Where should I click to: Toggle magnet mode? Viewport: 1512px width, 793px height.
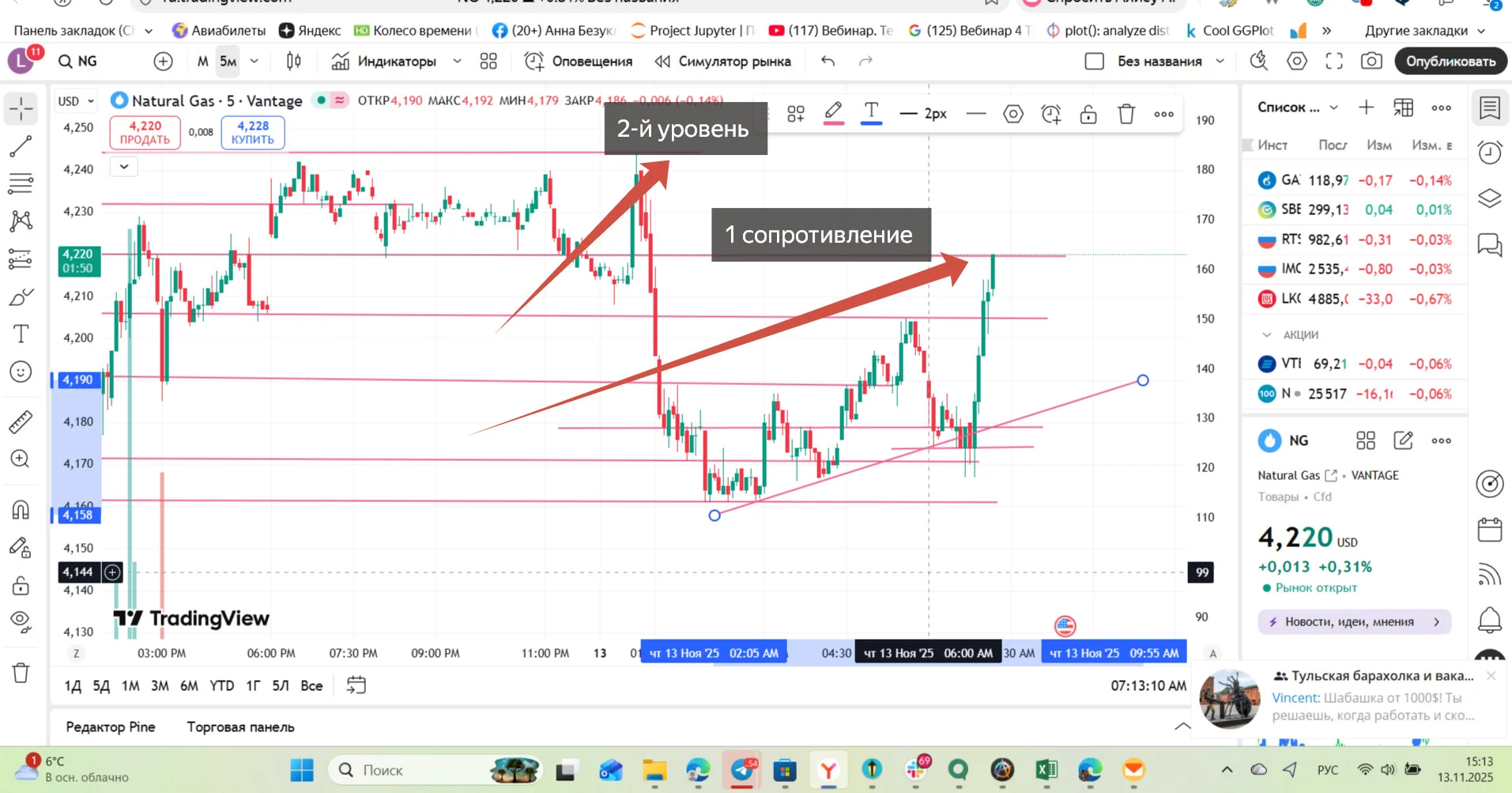coord(21,510)
